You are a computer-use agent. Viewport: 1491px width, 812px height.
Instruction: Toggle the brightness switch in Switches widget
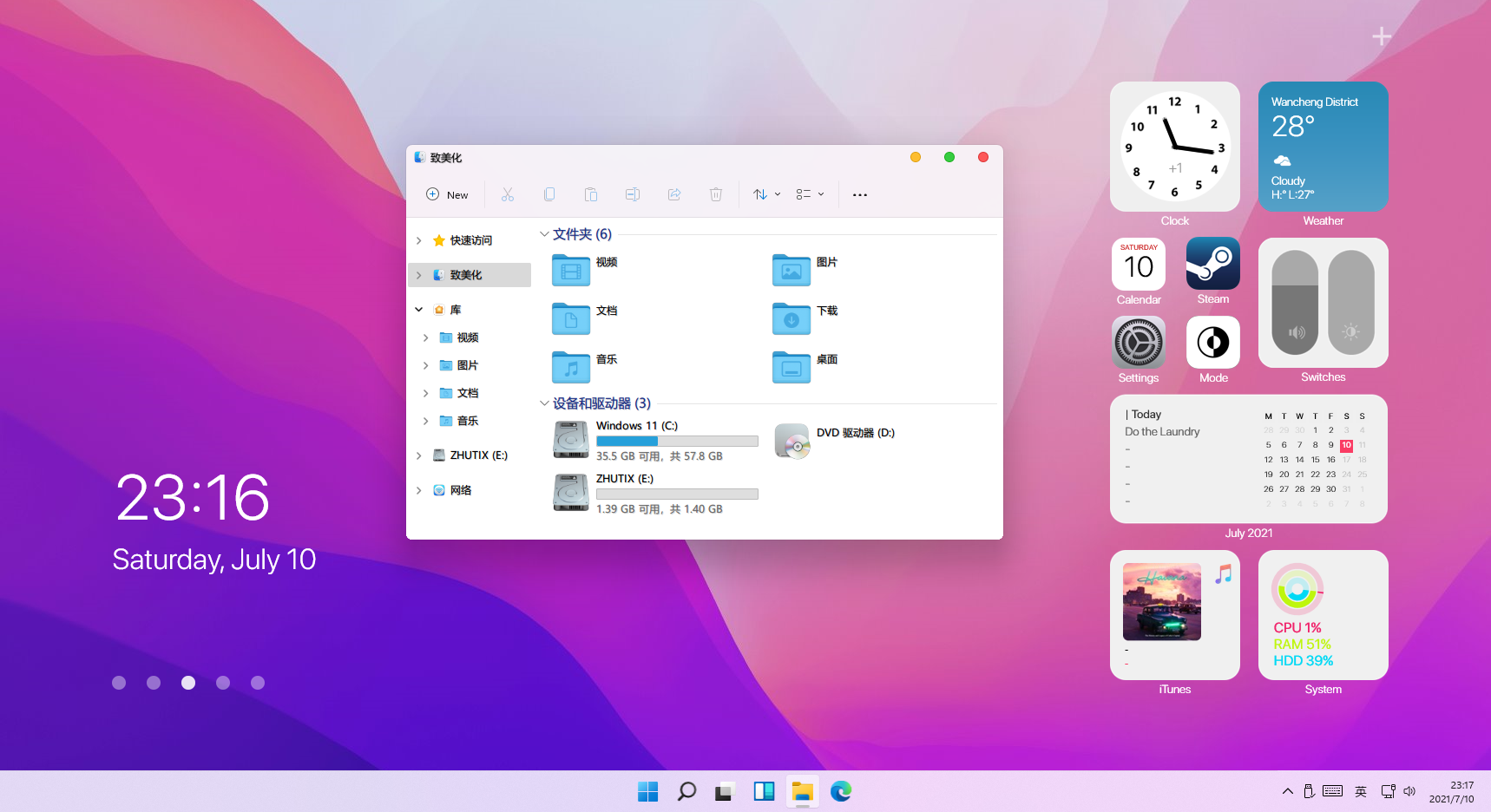1350,303
